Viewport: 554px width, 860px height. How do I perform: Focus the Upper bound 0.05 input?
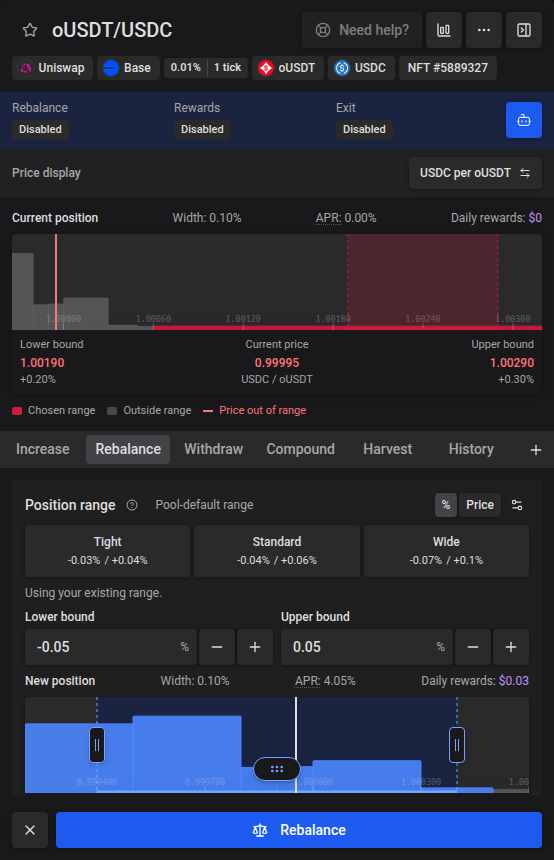pyautogui.click(x=367, y=647)
